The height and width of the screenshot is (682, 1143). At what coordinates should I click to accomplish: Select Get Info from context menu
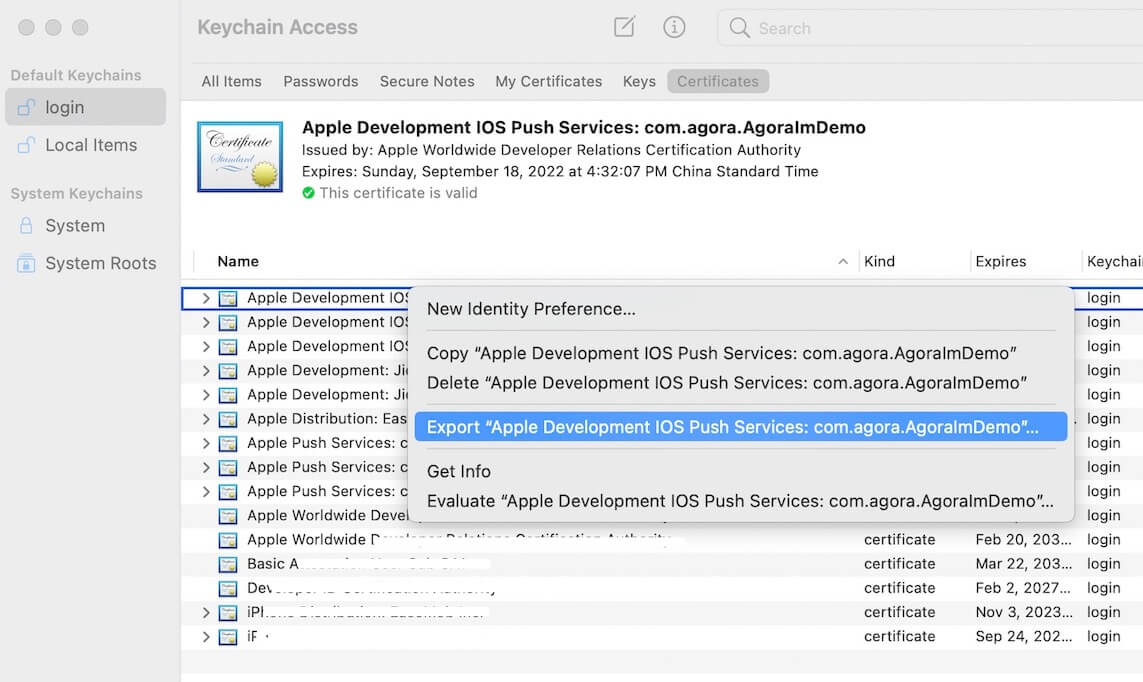(459, 471)
